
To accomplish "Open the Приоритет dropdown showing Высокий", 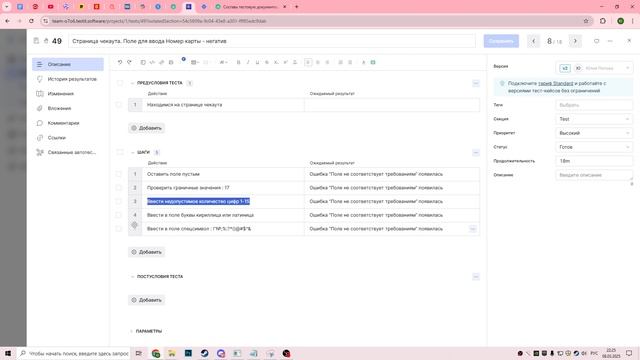I will pyautogui.click(x=594, y=133).
